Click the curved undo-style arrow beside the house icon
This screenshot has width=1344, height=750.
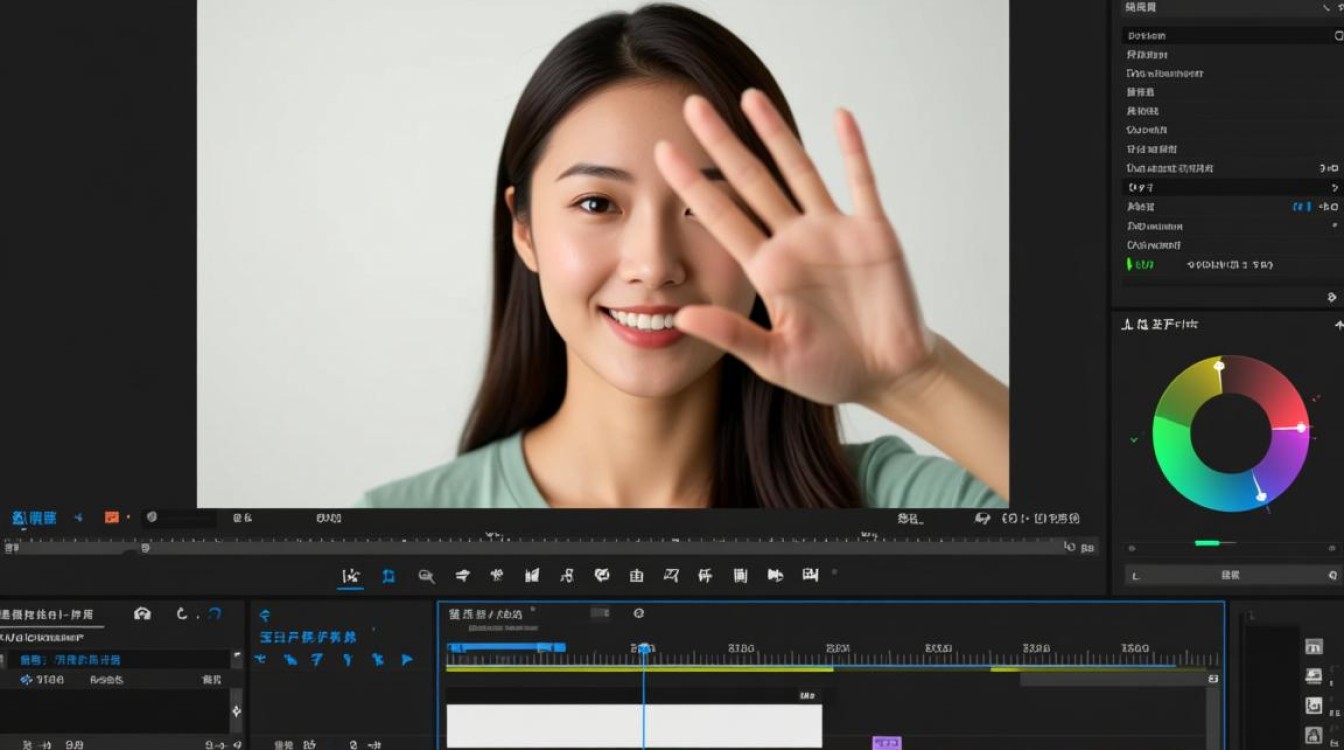pyautogui.click(x=182, y=614)
